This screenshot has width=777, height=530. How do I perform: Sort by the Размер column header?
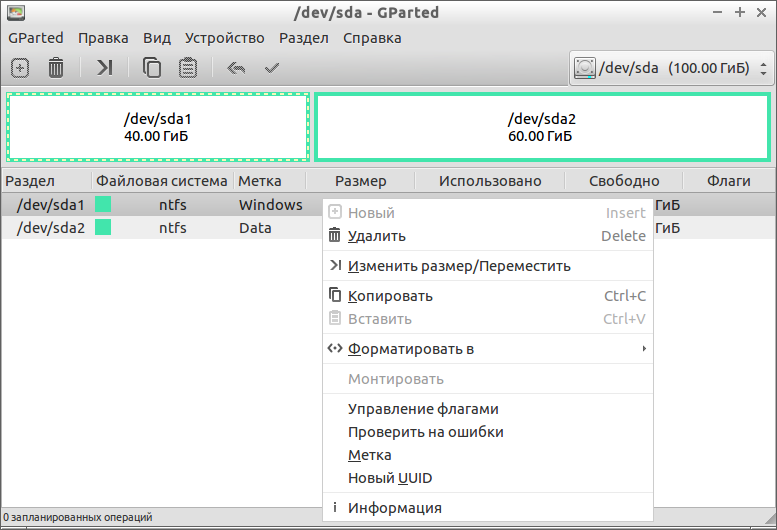pos(360,181)
